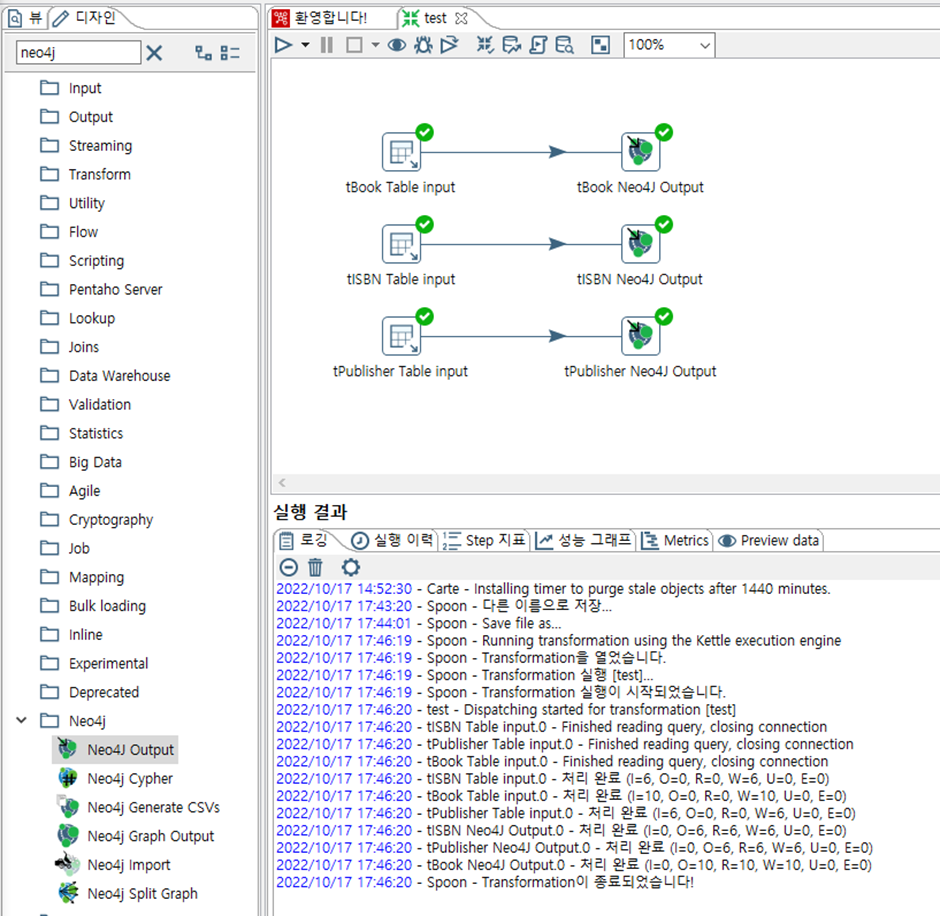This screenshot has width=940, height=916.
Task: Stop the running transformation
Action: [354, 45]
